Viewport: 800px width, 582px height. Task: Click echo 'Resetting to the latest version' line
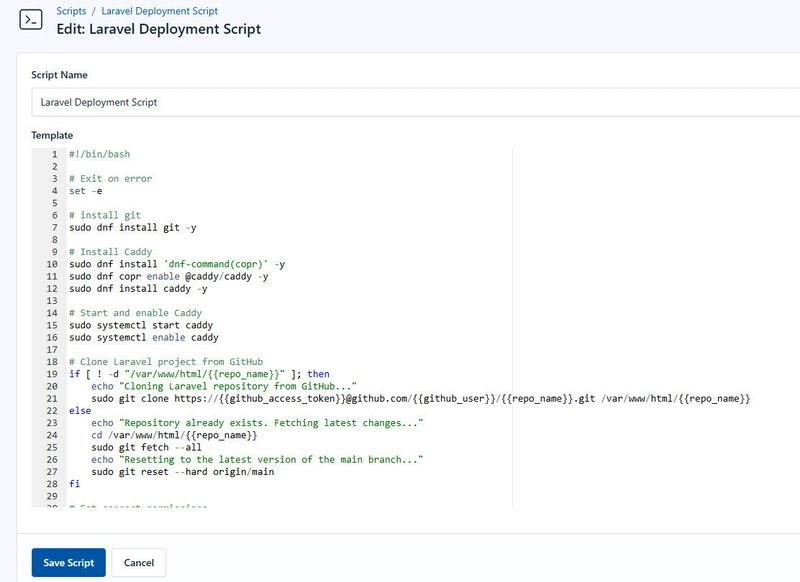[x=257, y=460]
